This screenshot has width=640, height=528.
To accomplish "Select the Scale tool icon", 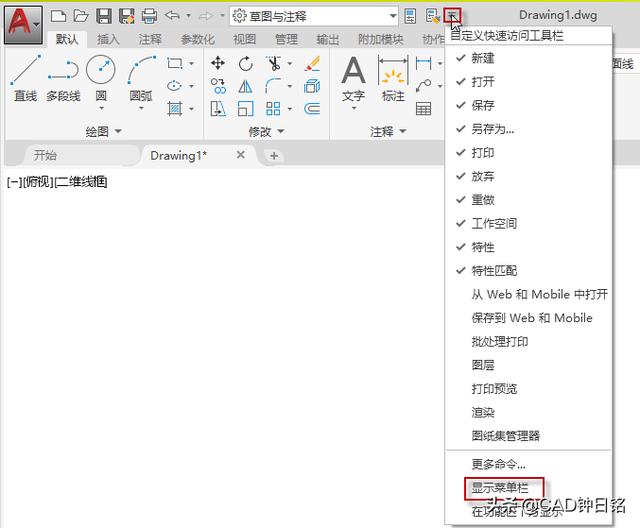I will click(245, 109).
